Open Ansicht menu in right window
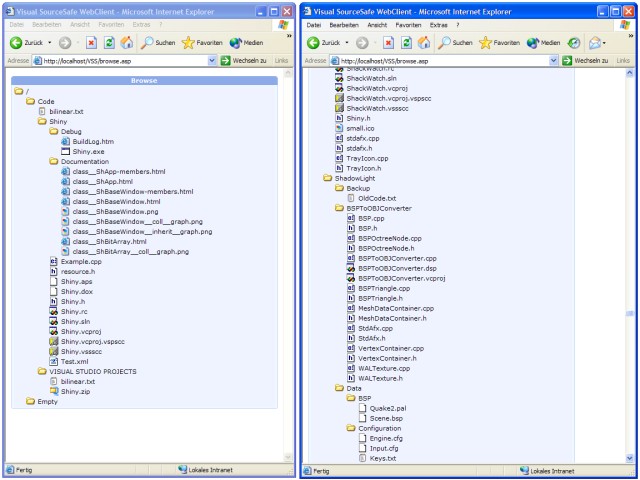Image resolution: width=640 pixels, height=480 pixels. point(377,25)
